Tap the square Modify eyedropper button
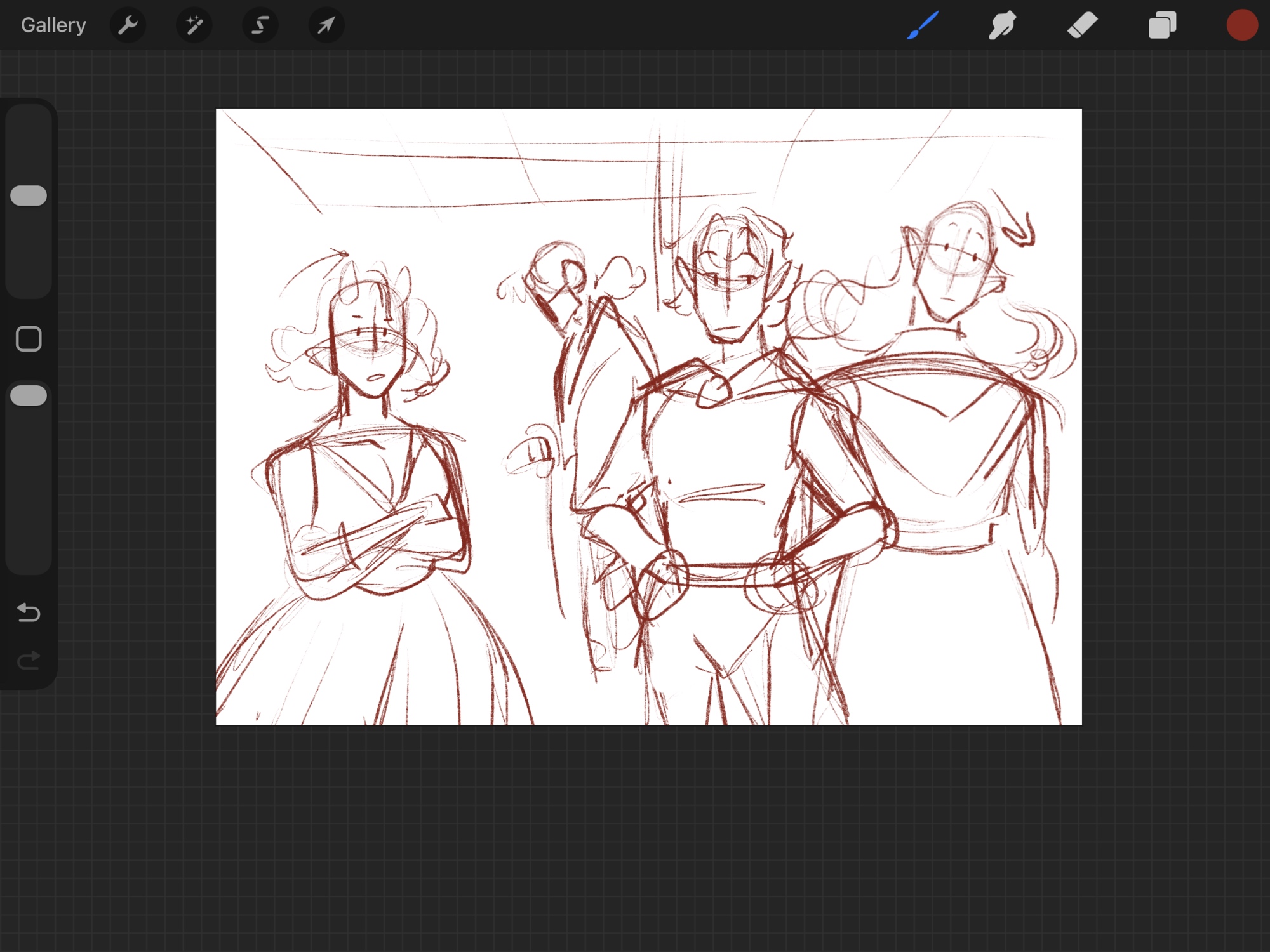This screenshot has height=952, width=1270. pos(29,339)
